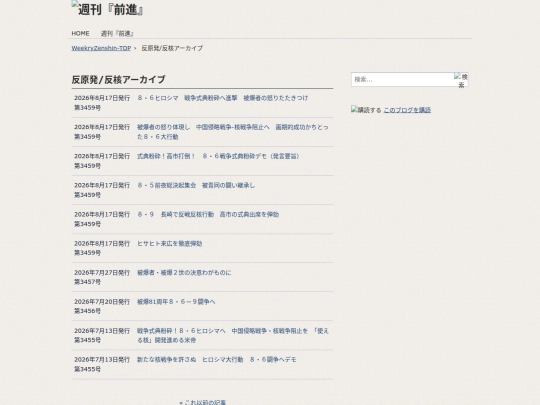Open article 被爆81周年8・6-9闘争へ
The height and width of the screenshot is (405, 540).
(176, 302)
